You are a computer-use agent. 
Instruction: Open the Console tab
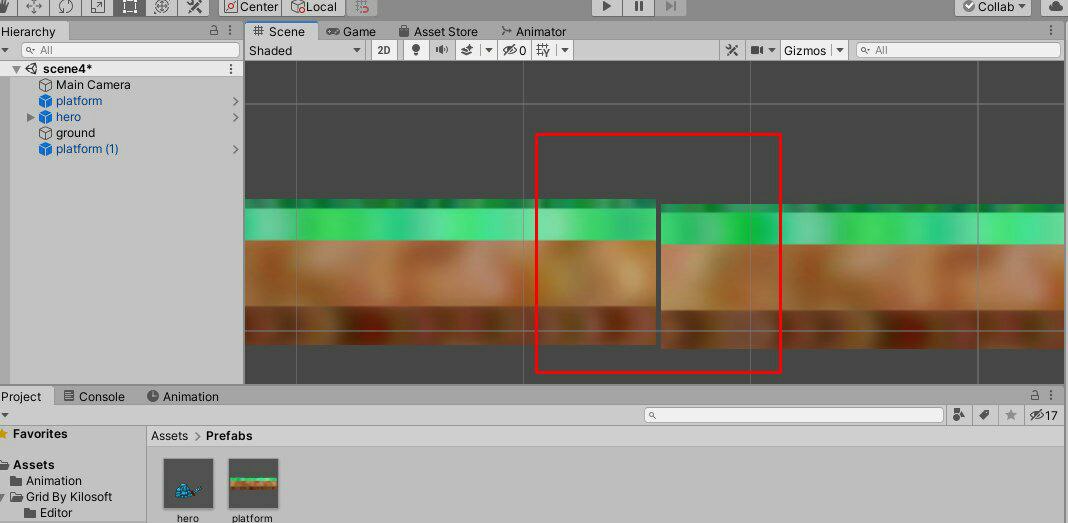tap(94, 396)
